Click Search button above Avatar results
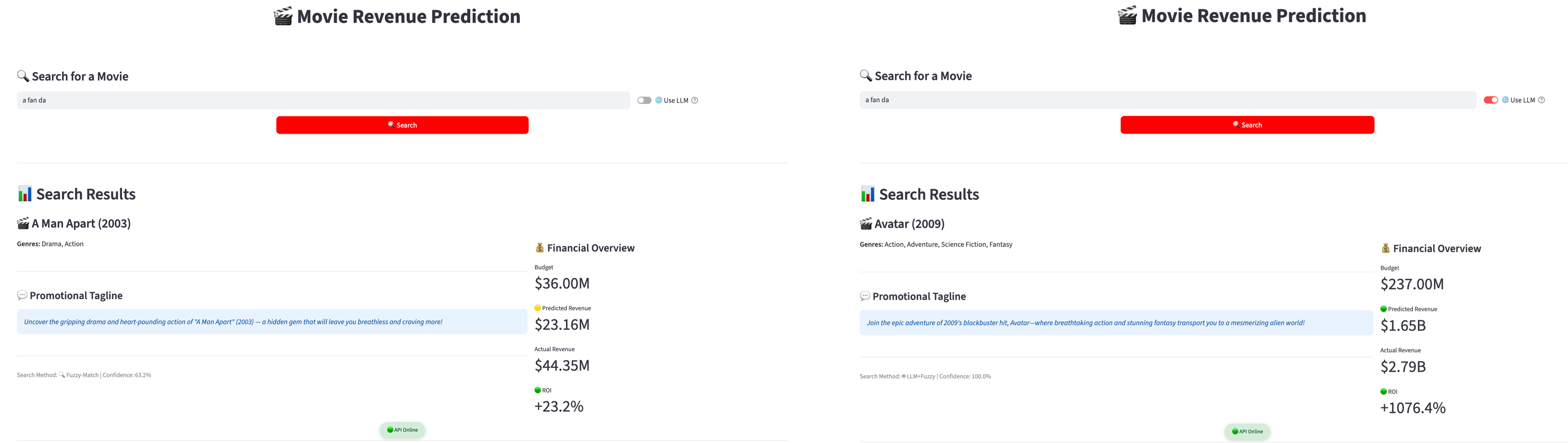Viewport: 1568px width, 443px height. [1247, 125]
